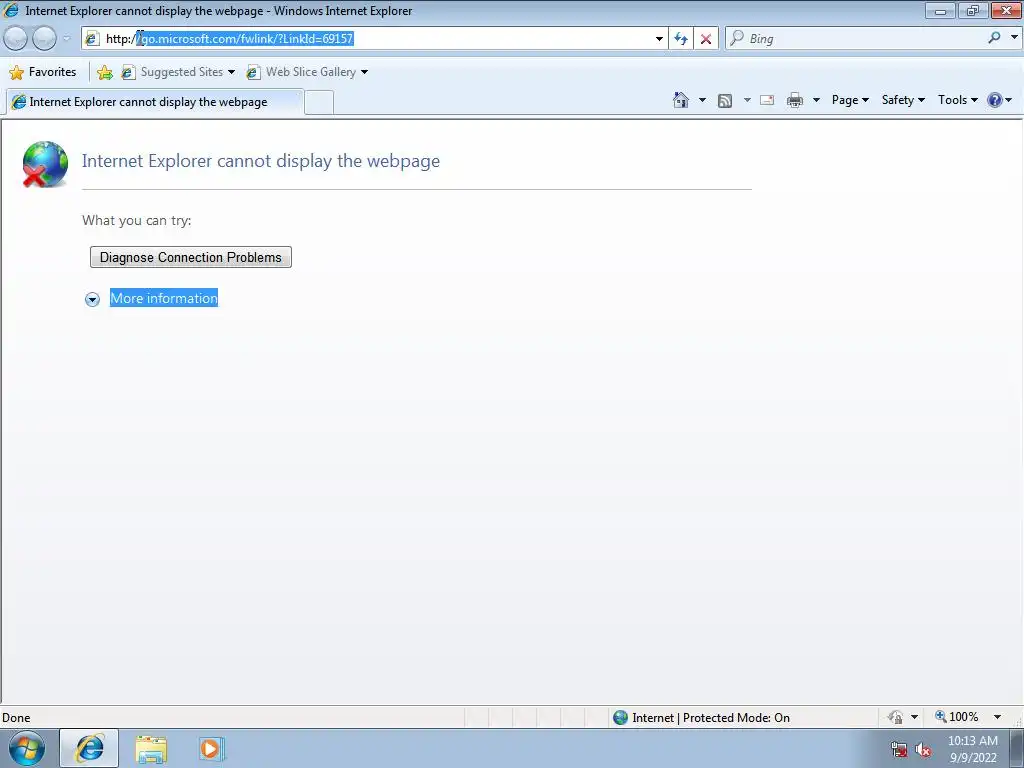Viewport: 1024px width, 768px height.
Task: Click the Internet zone globe in status bar
Action: tap(620, 718)
